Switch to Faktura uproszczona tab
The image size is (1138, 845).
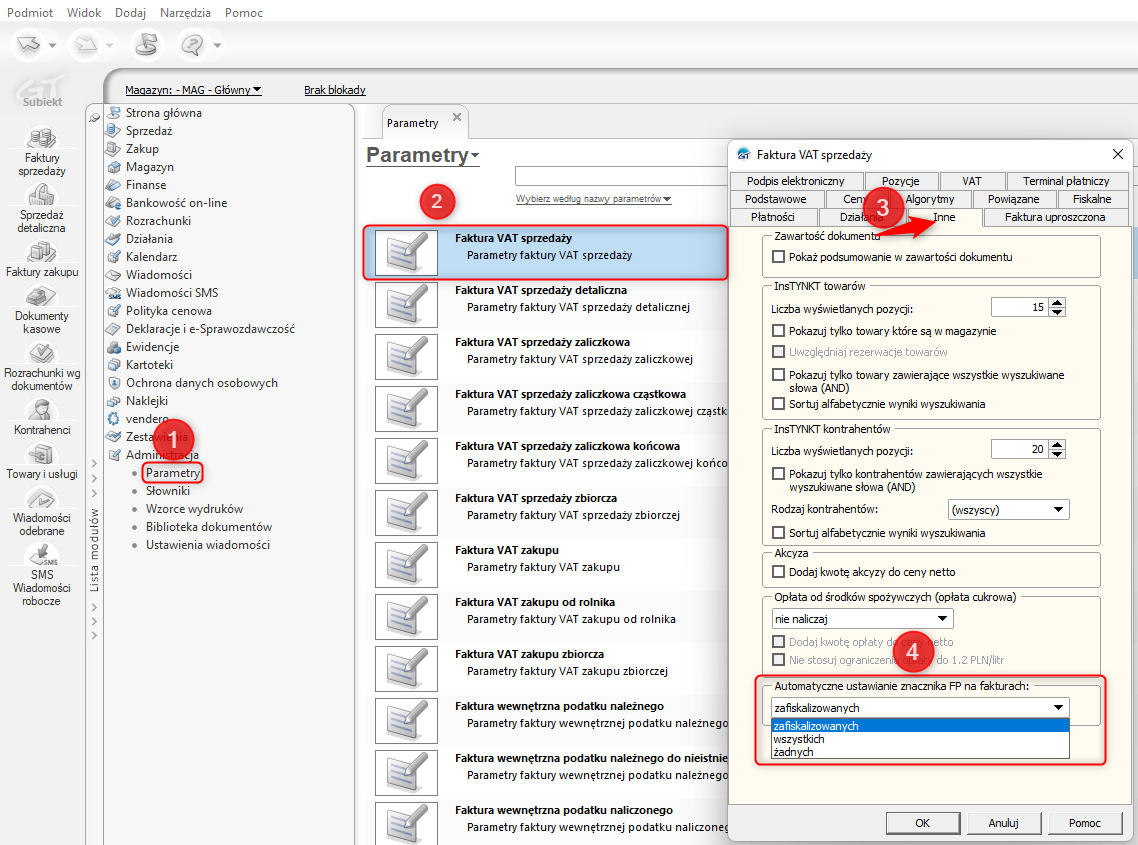tap(1055, 217)
